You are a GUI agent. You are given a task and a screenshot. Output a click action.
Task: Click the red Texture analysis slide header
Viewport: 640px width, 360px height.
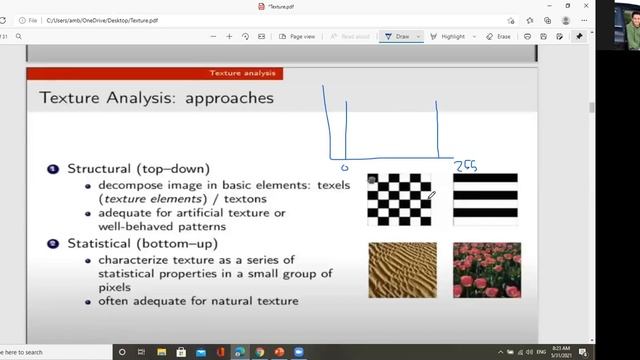tap(155, 73)
